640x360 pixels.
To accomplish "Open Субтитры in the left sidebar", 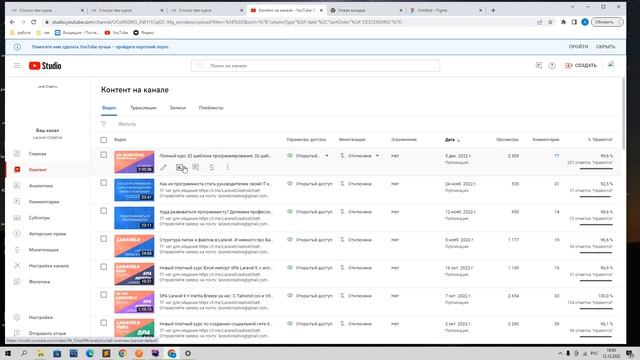I will coord(39,218).
